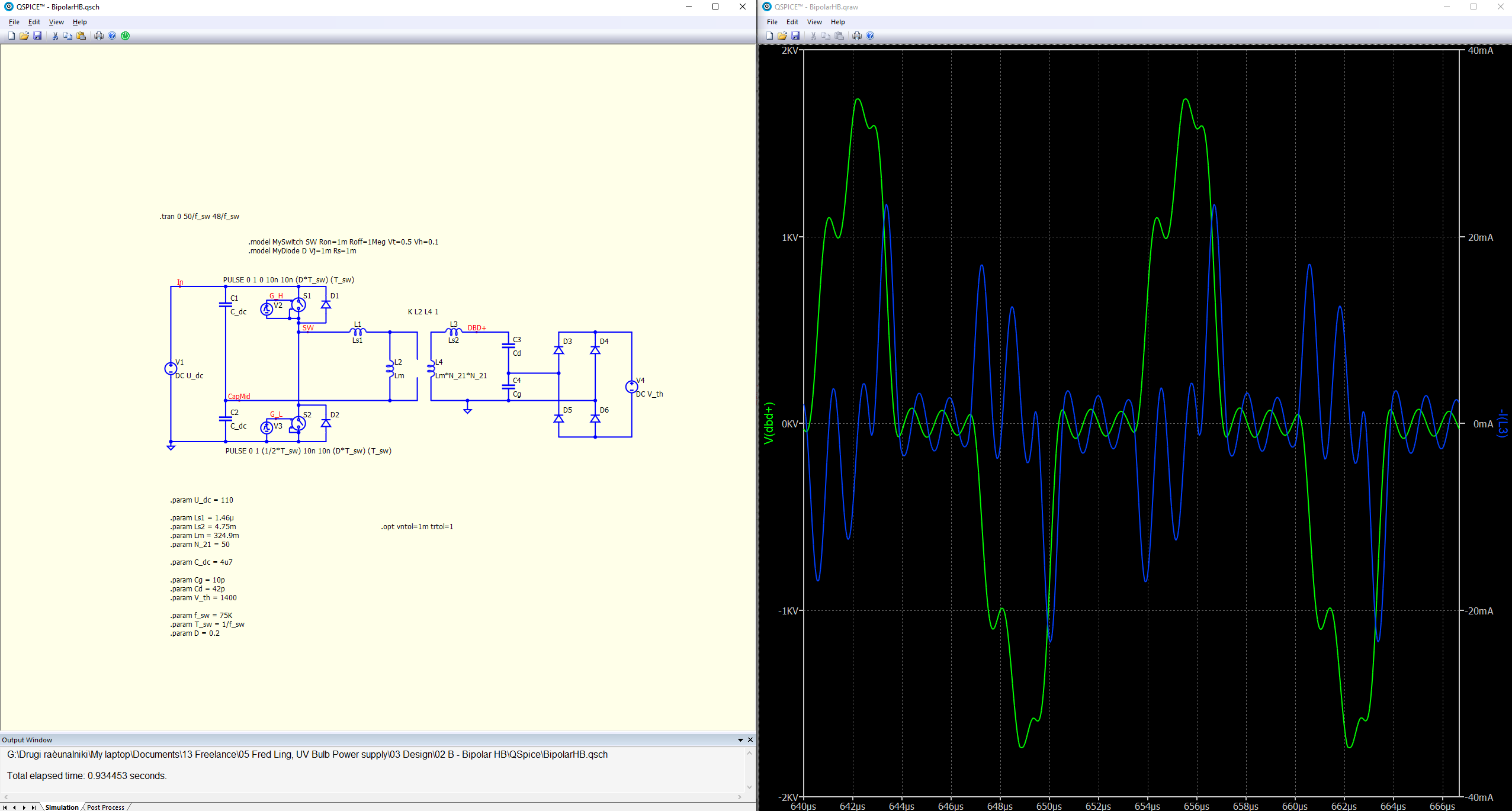
Task: Open View menu in schematic window
Action: pyautogui.click(x=56, y=22)
